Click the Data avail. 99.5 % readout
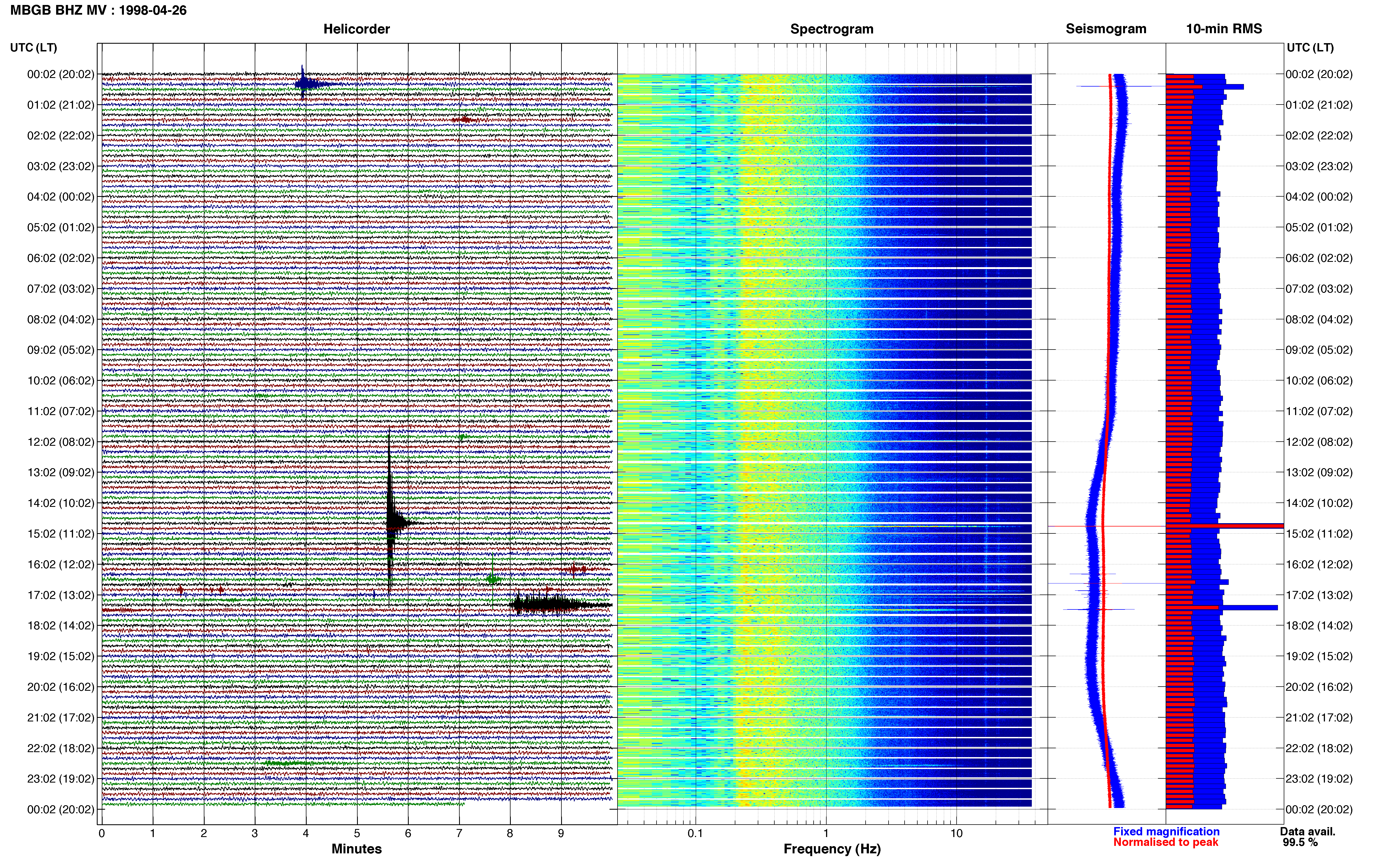The width and height of the screenshot is (1388, 868). pyautogui.click(x=1307, y=837)
